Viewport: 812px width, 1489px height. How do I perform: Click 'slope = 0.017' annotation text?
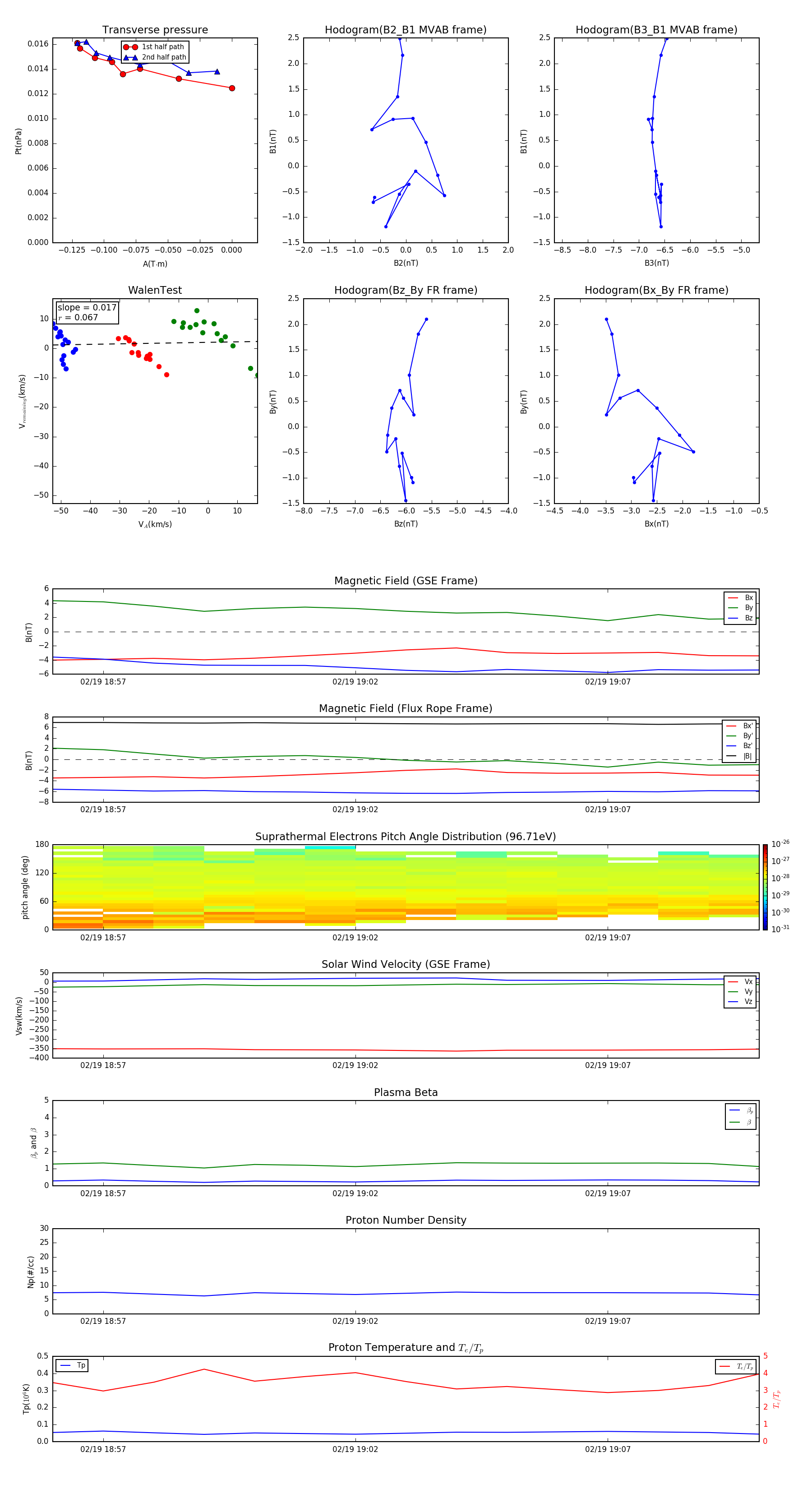[87, 308]
